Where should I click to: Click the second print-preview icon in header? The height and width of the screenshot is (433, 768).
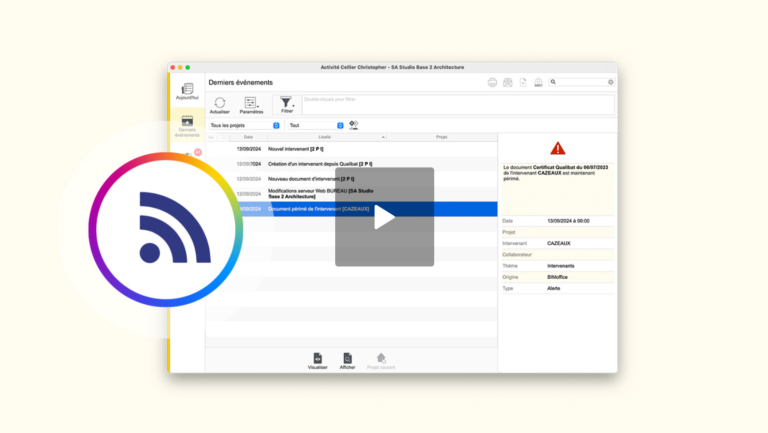[x=507, y=82]
